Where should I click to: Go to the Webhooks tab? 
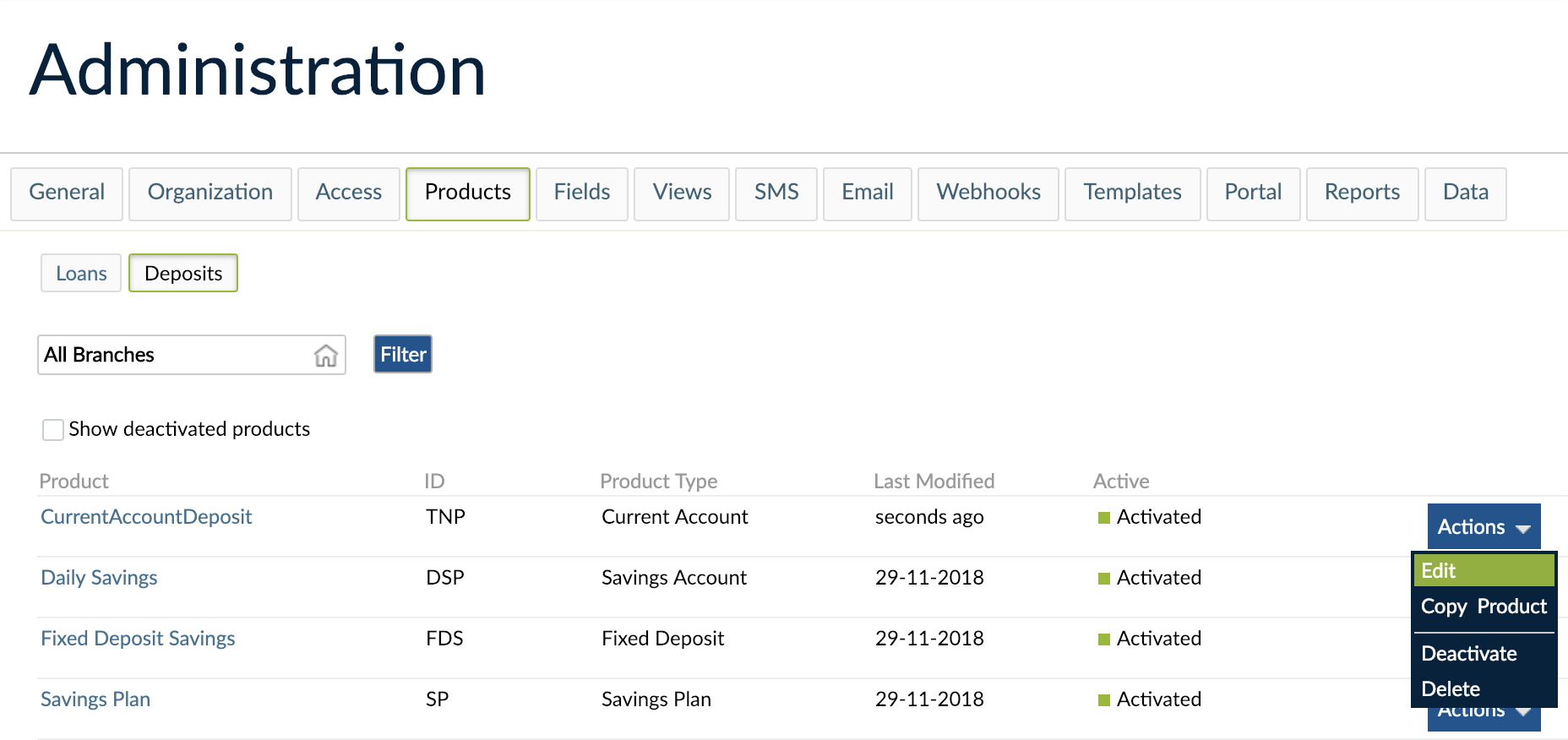(988, 193)
